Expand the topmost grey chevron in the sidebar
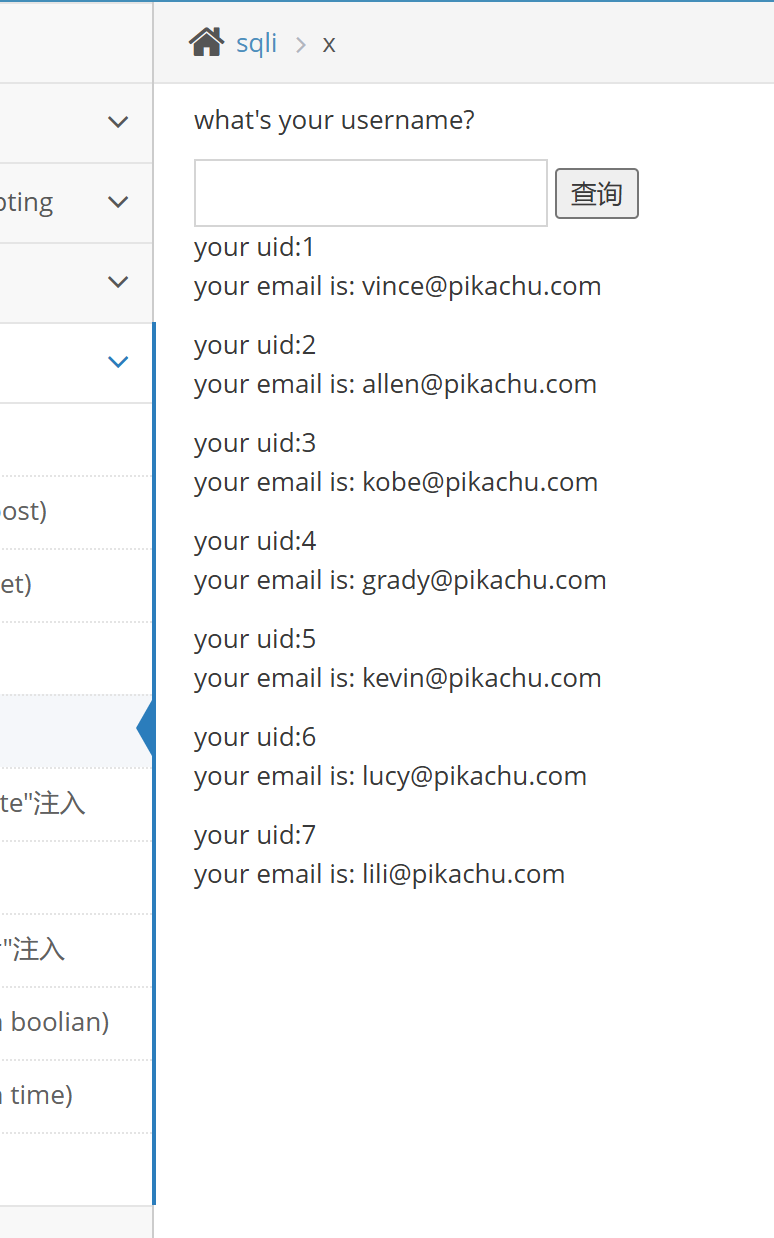The width and height of the screenshot is (774, 1238). pyautogui.click(x=118, y=122)
